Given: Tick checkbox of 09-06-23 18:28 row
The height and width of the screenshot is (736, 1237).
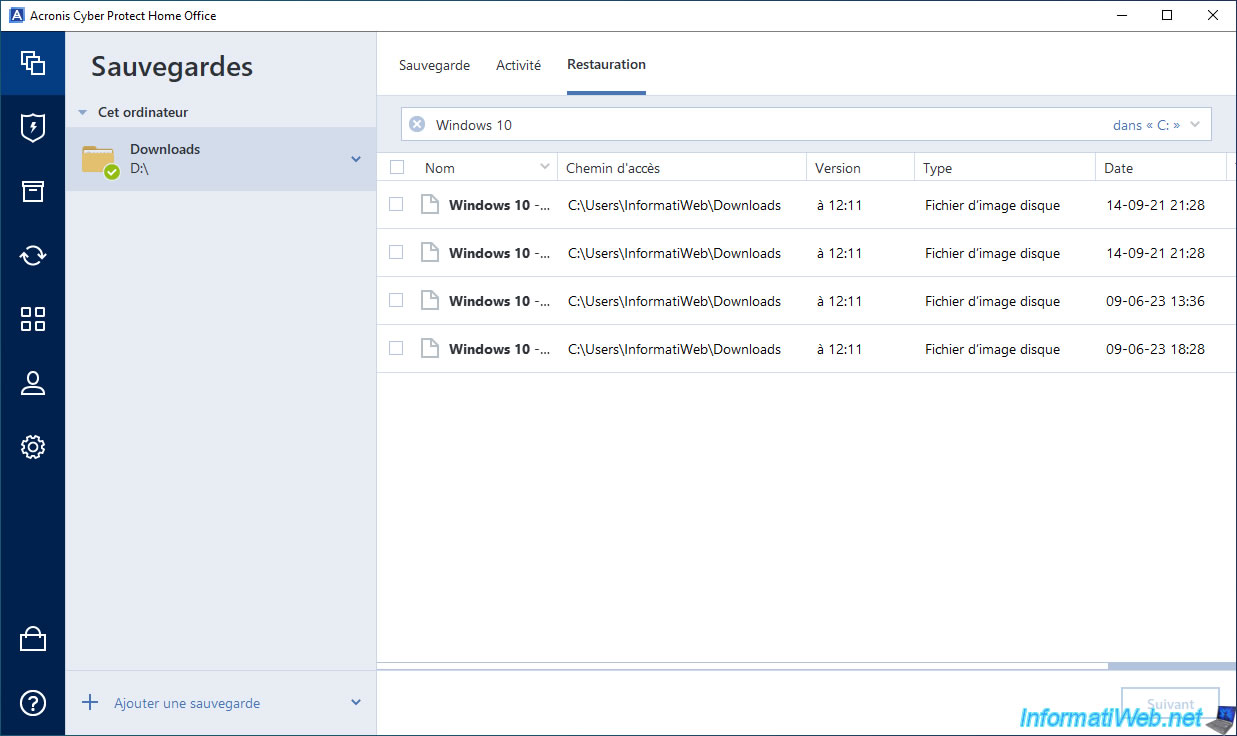Looking at the screenshot, I should point(396,348).
